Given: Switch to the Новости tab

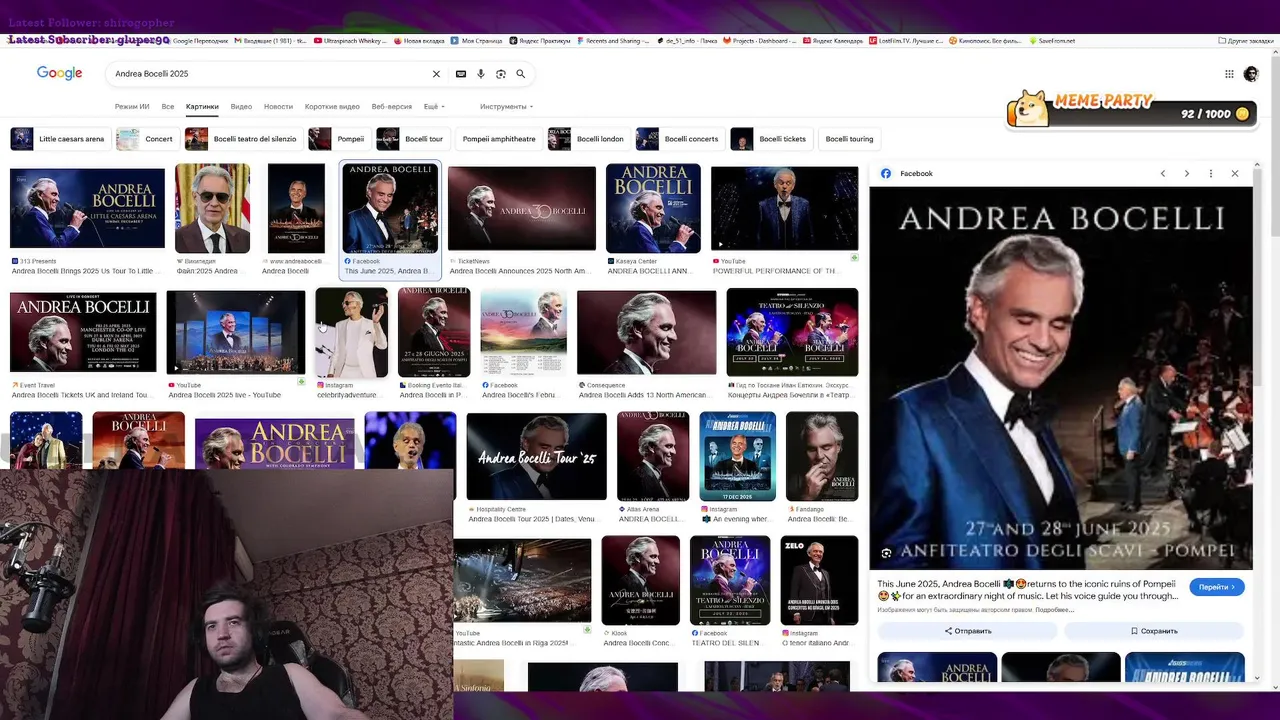Looking at the screenshot, I should (278, 107).
